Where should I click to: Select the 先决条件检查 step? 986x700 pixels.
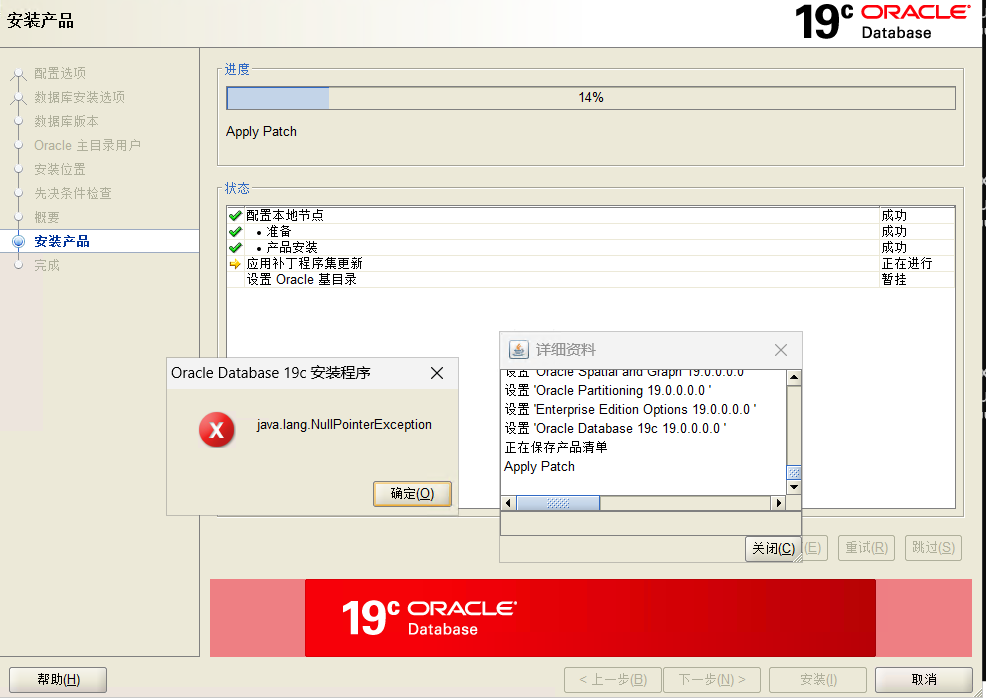pos(73,193)
